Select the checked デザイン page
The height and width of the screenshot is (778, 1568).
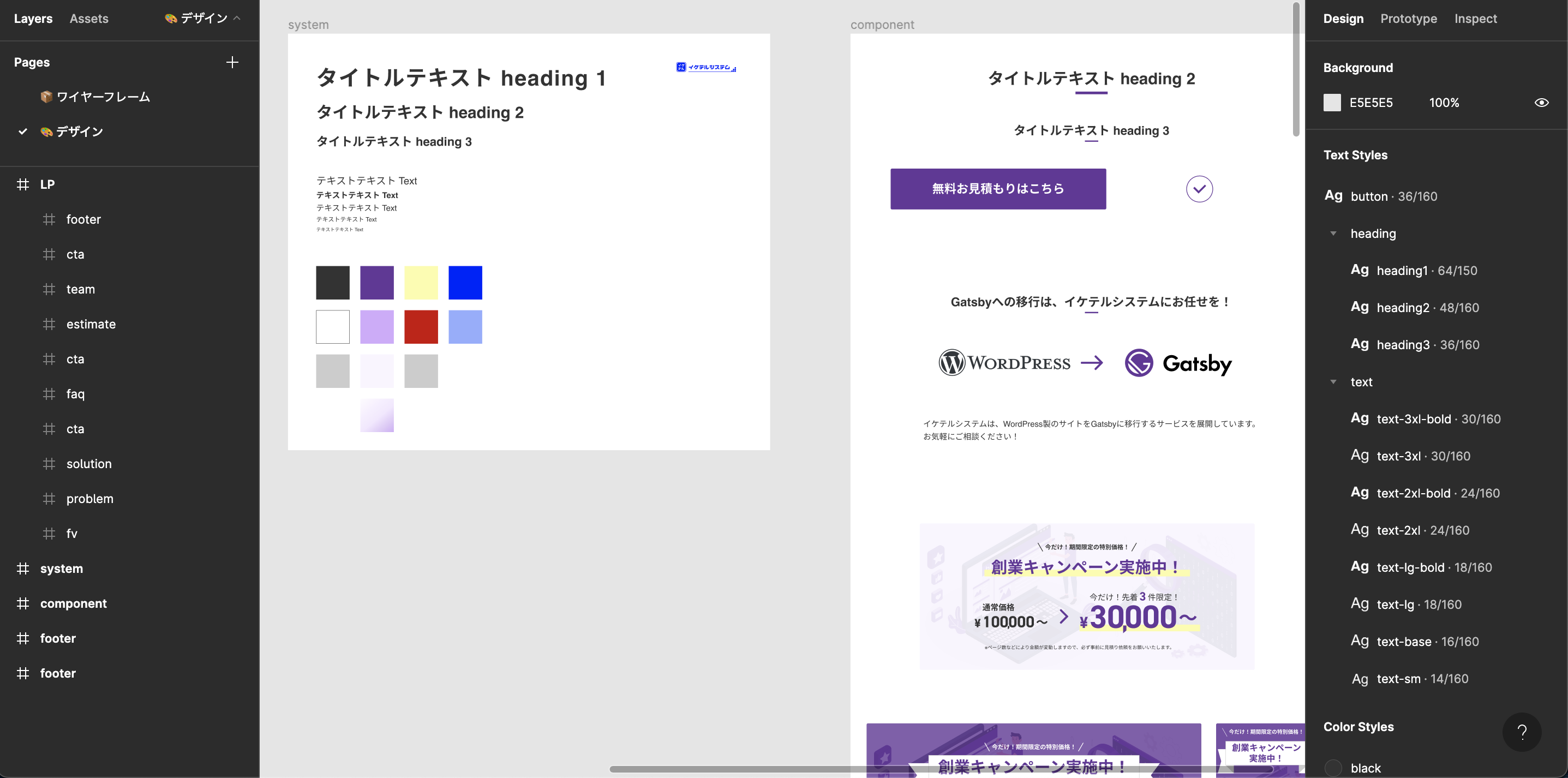(x=79, y=131)
